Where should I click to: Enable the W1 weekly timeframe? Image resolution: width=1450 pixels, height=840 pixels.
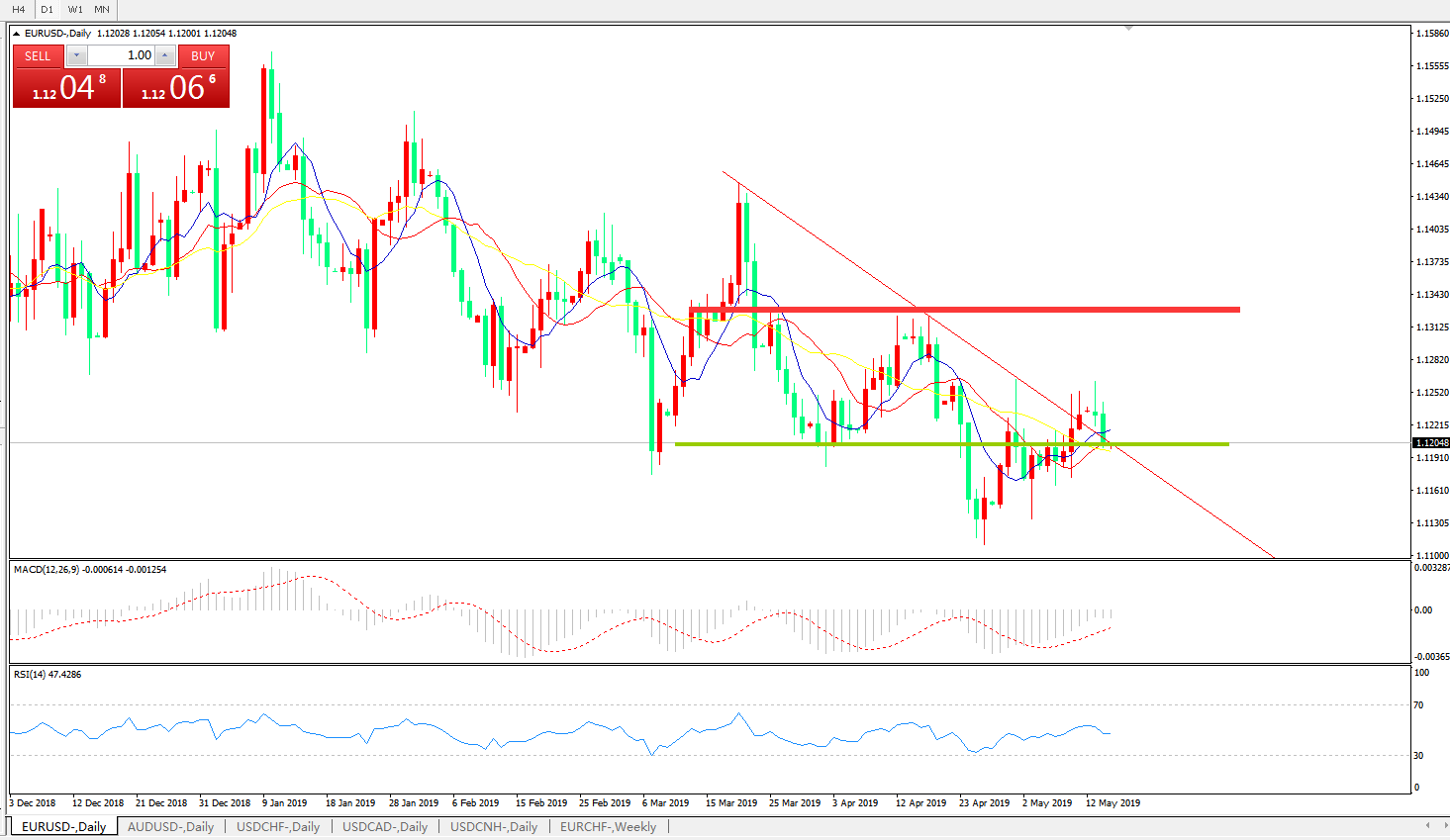click(x=75, y=9)
